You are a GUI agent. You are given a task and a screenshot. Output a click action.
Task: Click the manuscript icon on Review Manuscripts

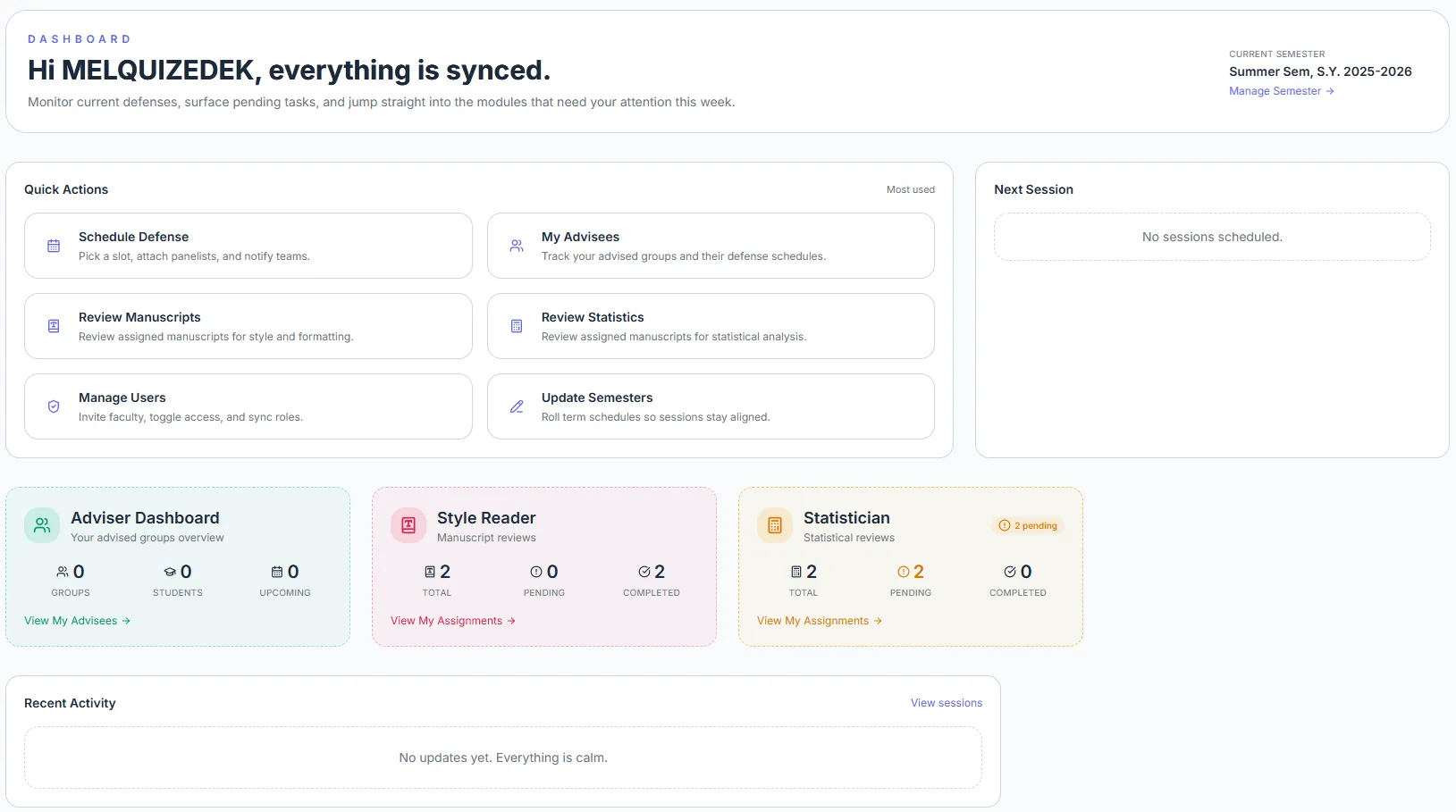click(x=54, y=326)
